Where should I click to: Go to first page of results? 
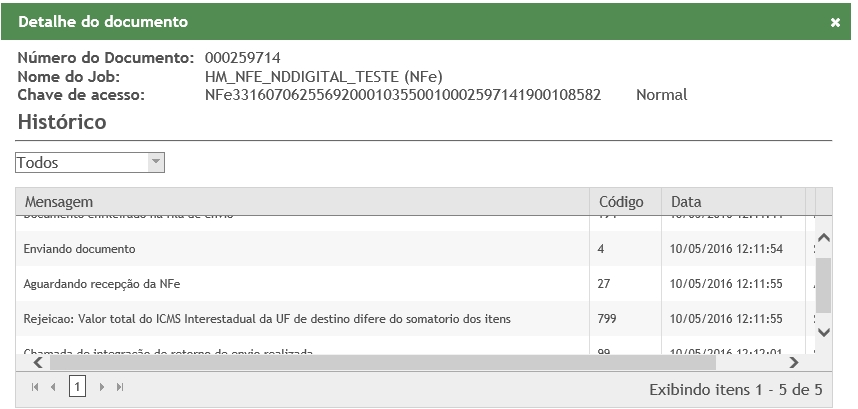point(36,387)
